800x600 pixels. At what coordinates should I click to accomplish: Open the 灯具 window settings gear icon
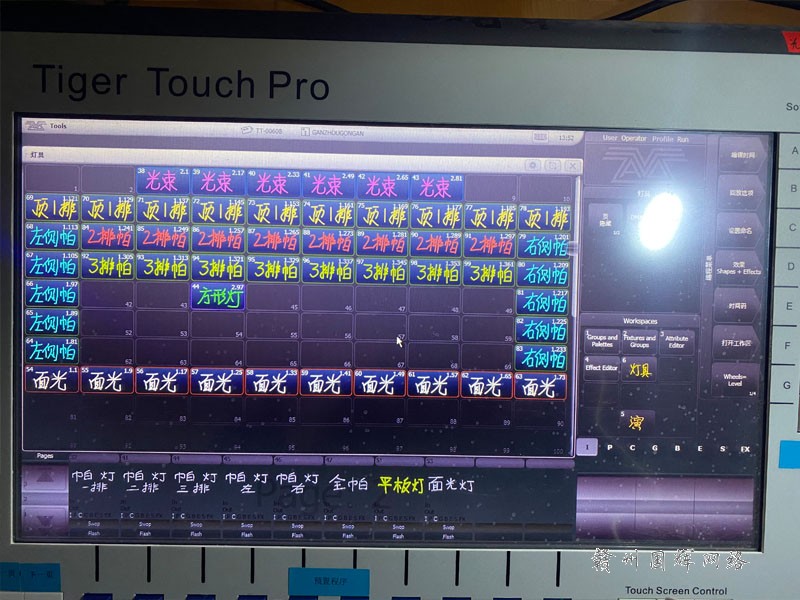click(x=533, y=165)
